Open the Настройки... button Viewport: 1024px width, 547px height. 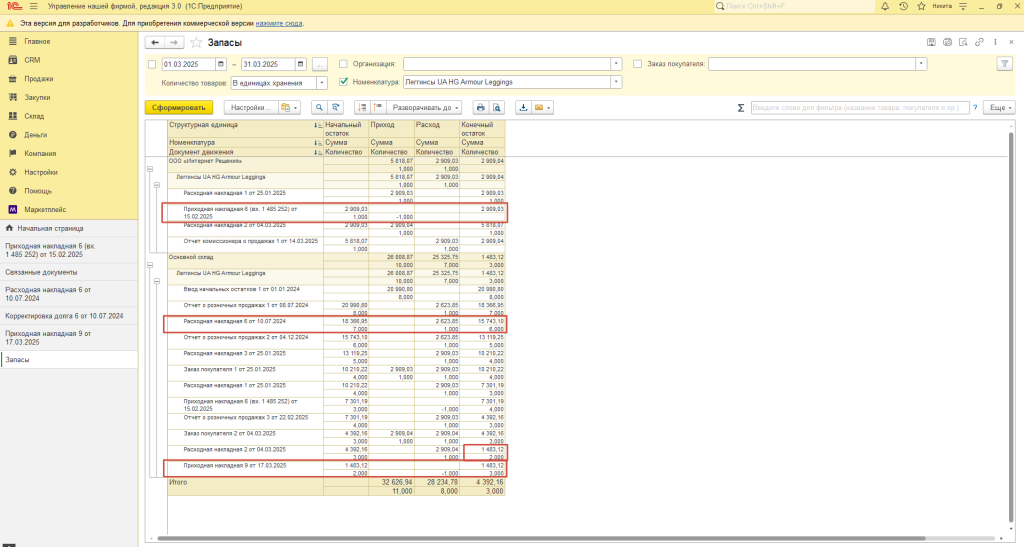click(x=251, y=108)
